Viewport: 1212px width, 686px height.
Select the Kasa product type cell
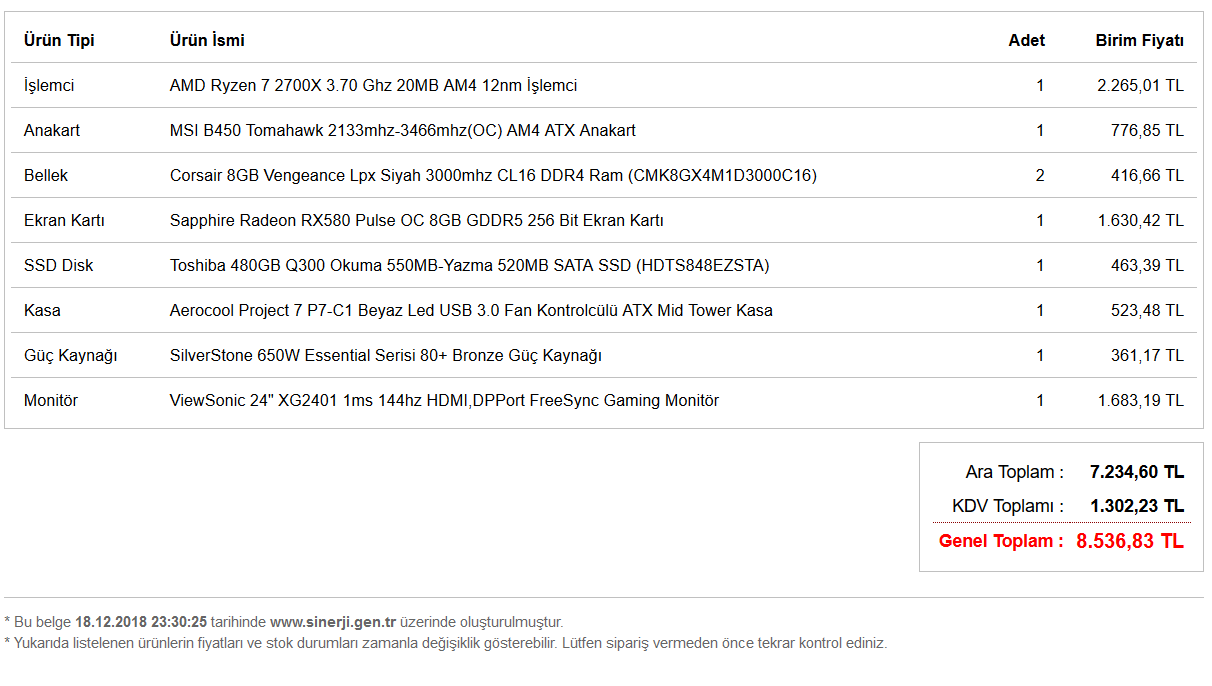click(42, 311)
